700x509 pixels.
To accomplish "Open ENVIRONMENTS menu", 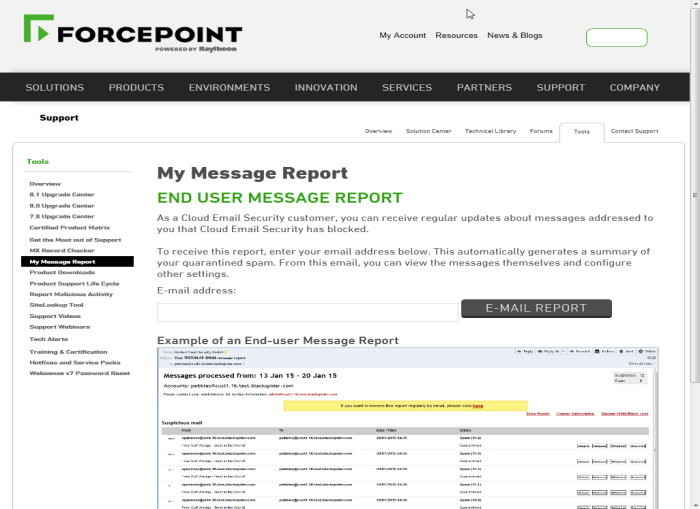I will (229, 88).
